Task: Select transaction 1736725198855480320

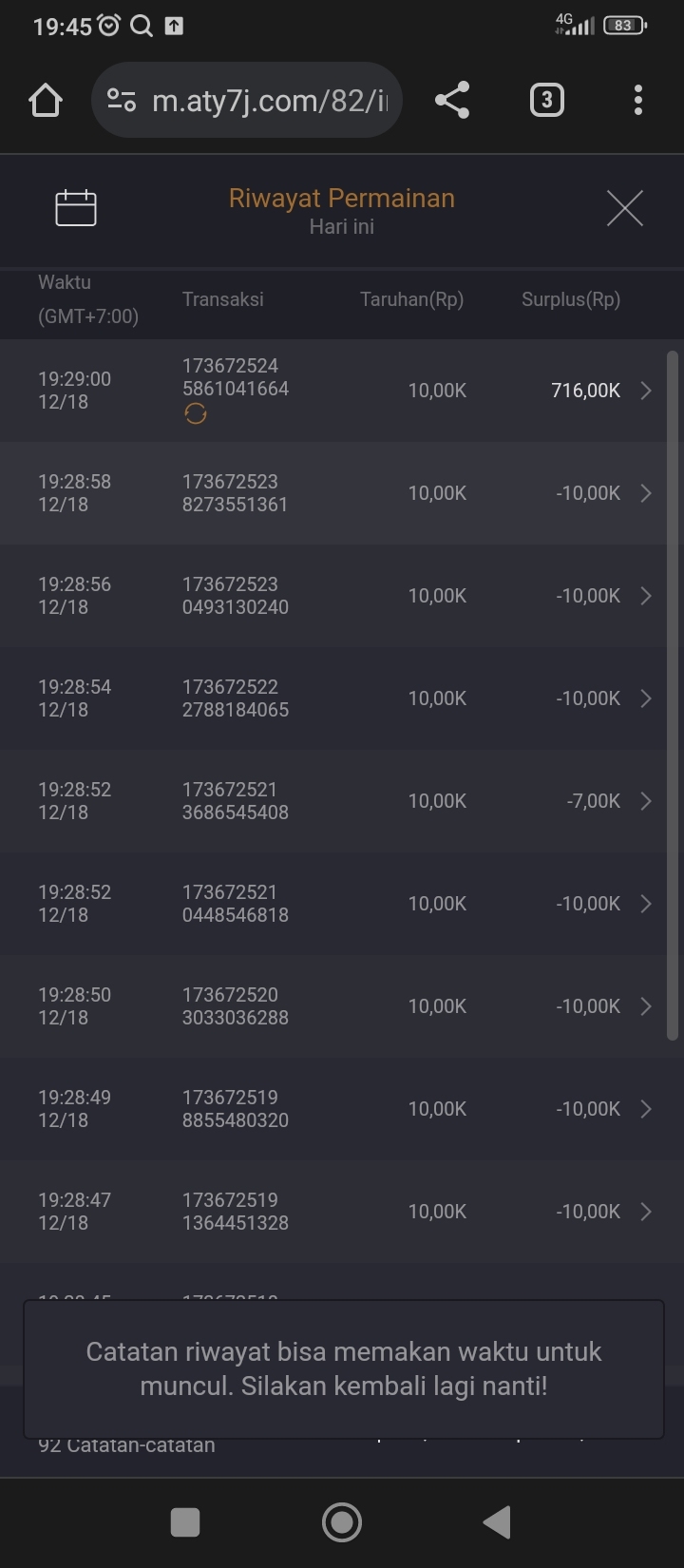Action: (x=236, y=1109)
